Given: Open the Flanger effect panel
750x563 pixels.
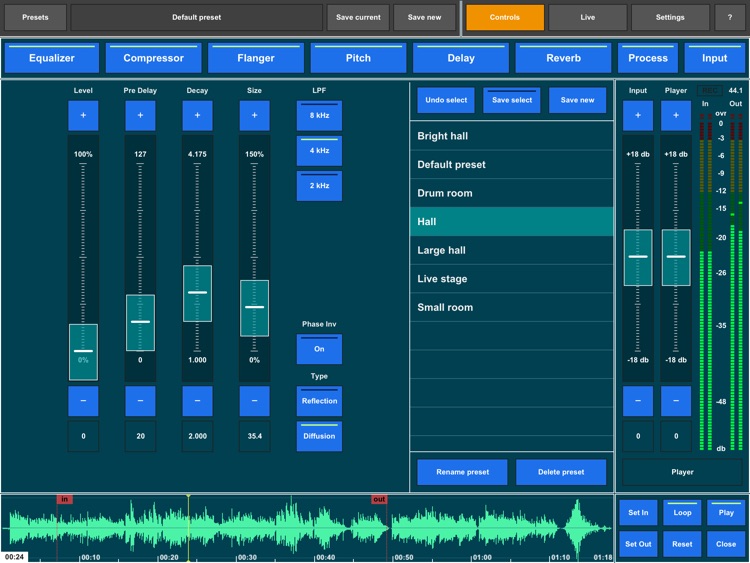Looking at the screenshot, I should pos(256,58).
